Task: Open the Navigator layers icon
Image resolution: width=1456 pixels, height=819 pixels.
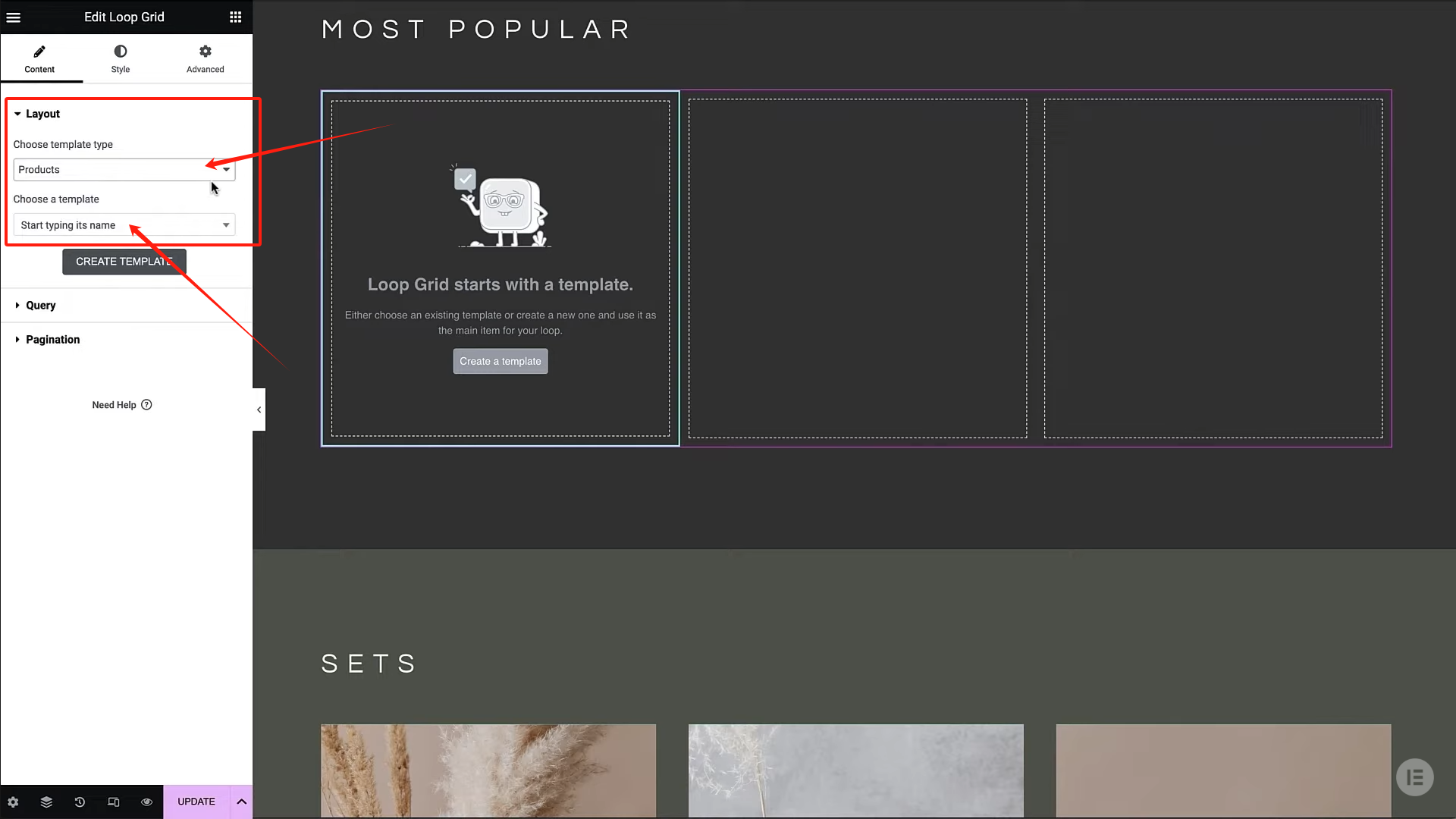Action: [46, 802]
